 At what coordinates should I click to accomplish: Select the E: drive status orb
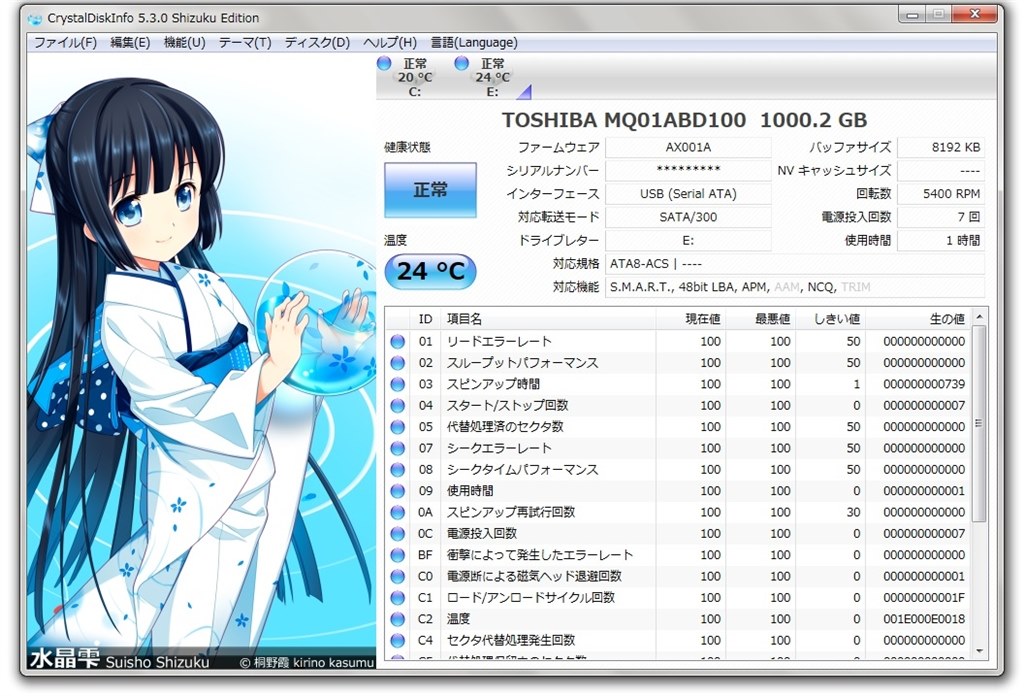click(x=462, y=64)
